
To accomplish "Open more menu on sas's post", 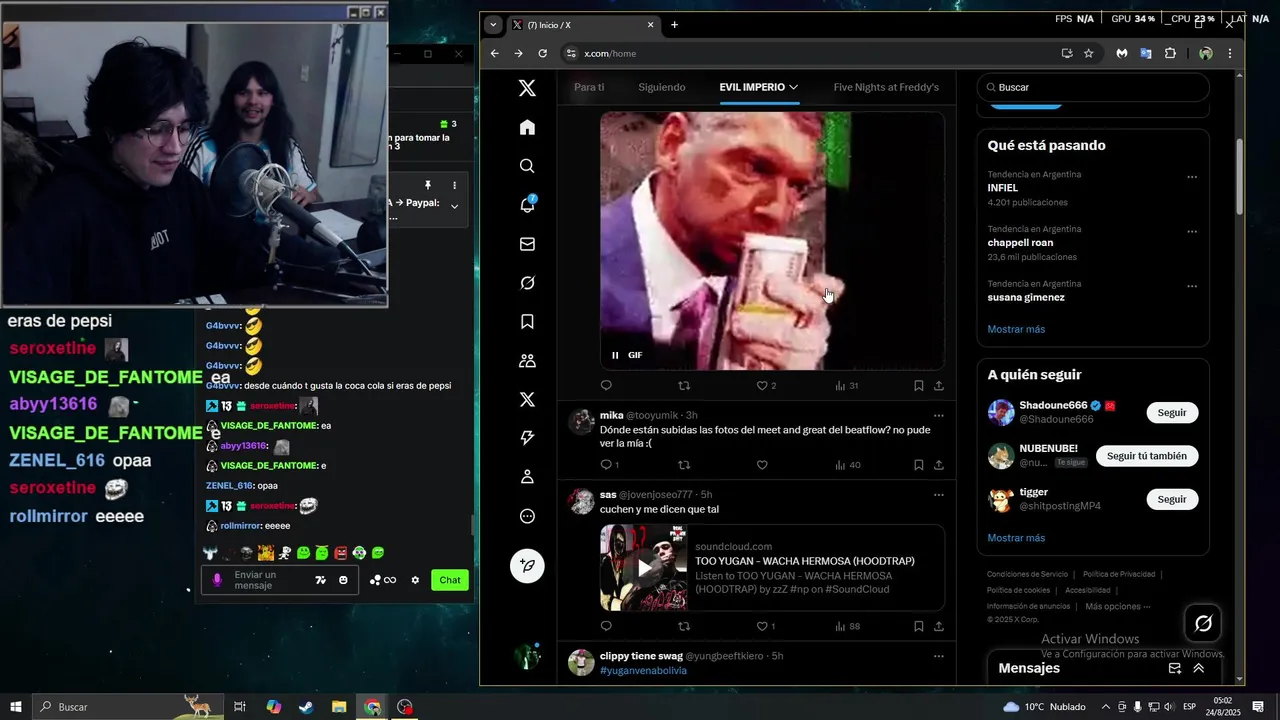I will 938,494.
